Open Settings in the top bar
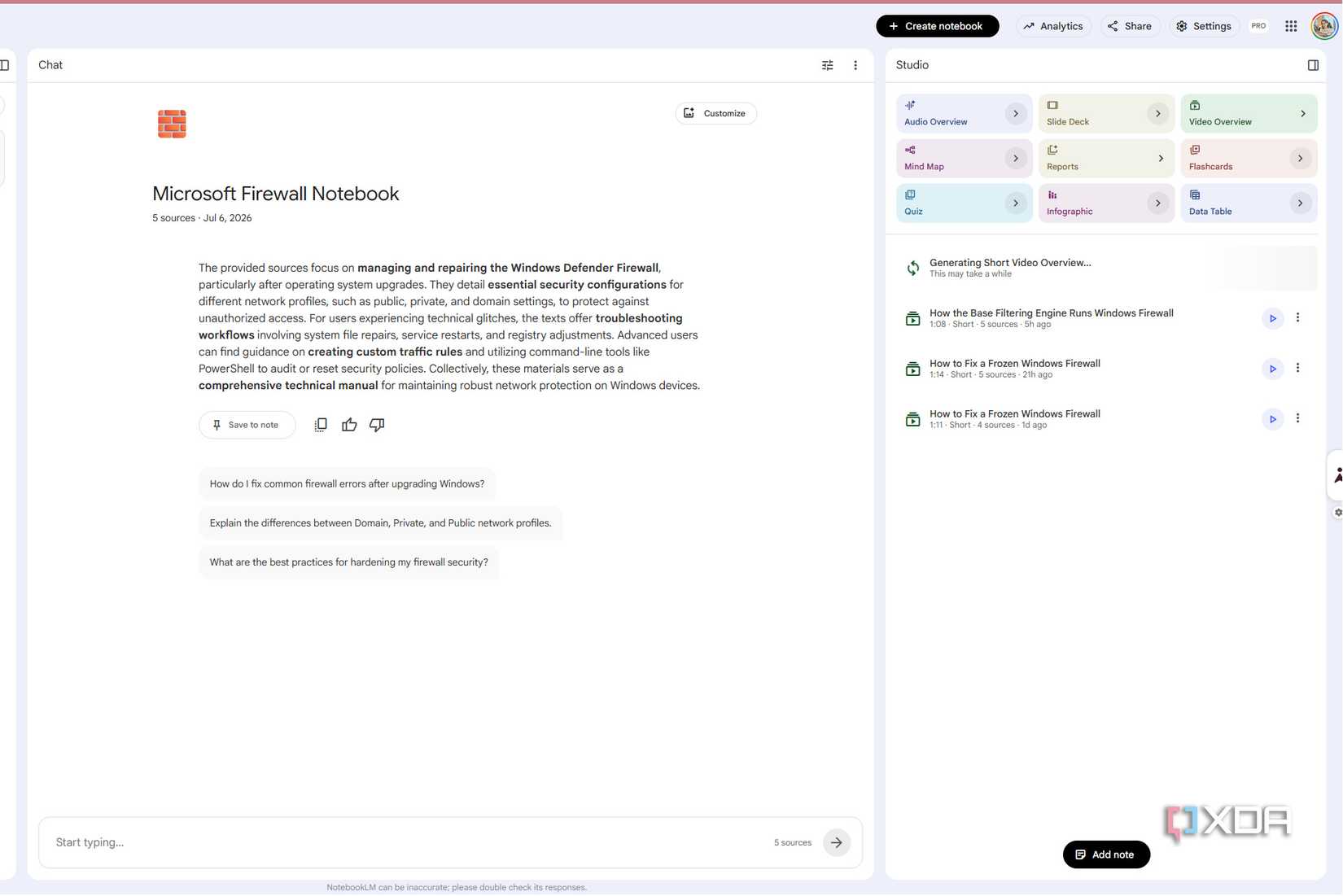The width and height of the screenshot is (1343, 896). tap(1204, 26)
